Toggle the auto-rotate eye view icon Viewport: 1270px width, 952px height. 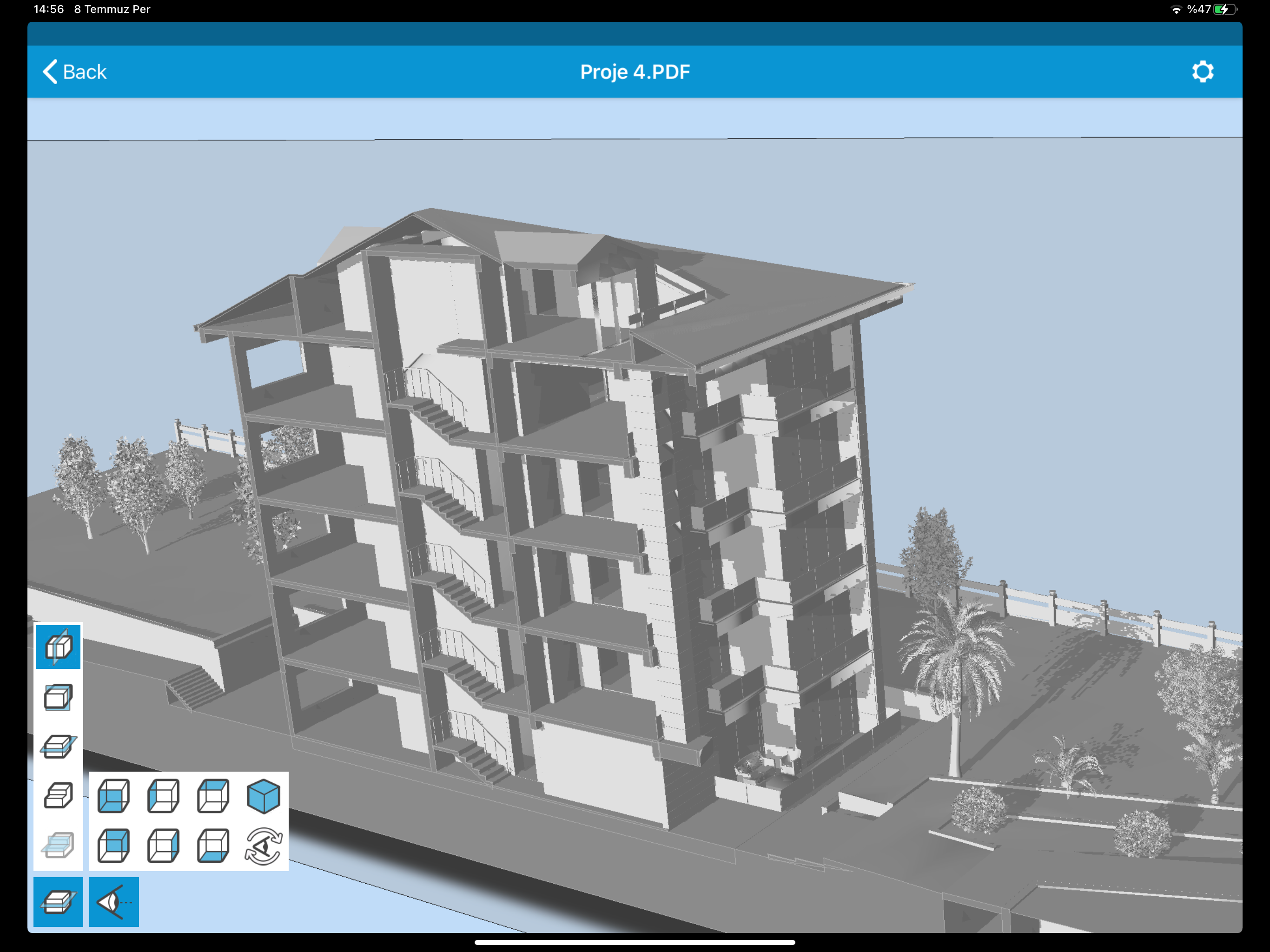[x=263, y=845]
